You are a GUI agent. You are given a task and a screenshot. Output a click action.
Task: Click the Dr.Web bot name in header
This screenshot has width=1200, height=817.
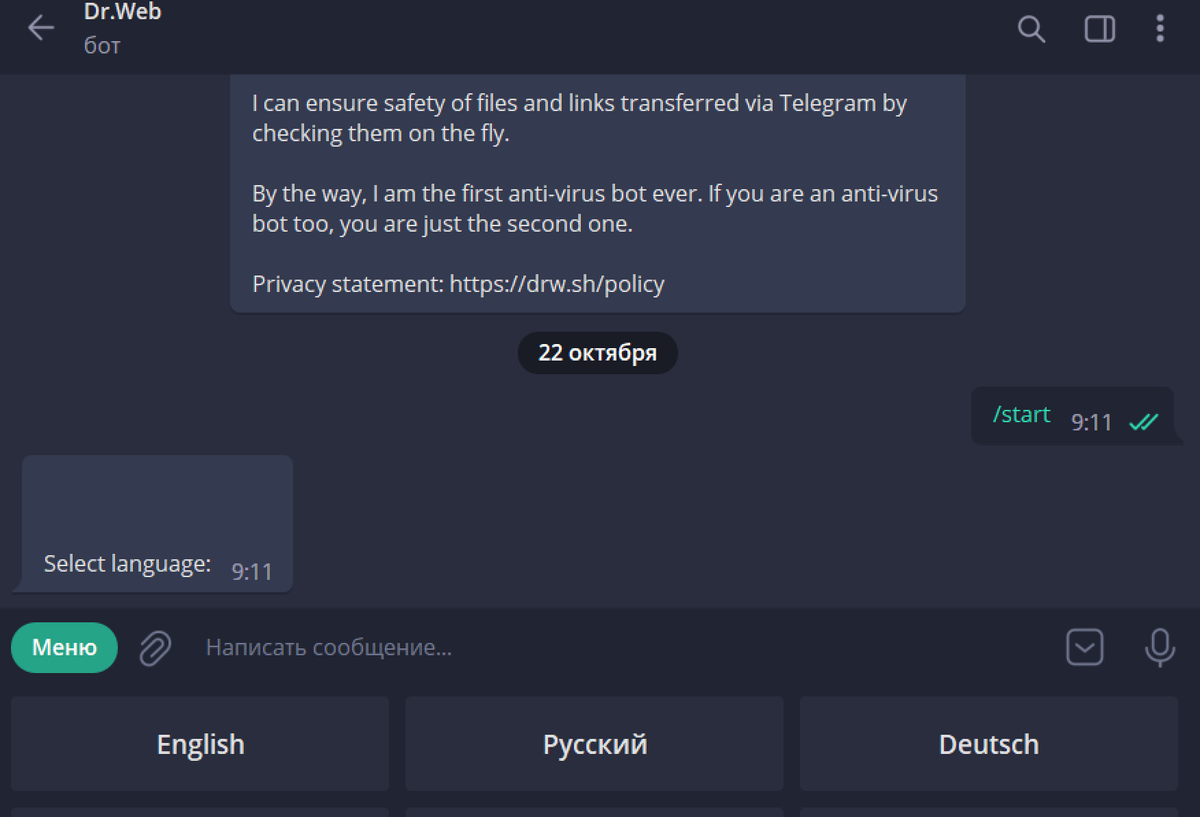(122, 14)
